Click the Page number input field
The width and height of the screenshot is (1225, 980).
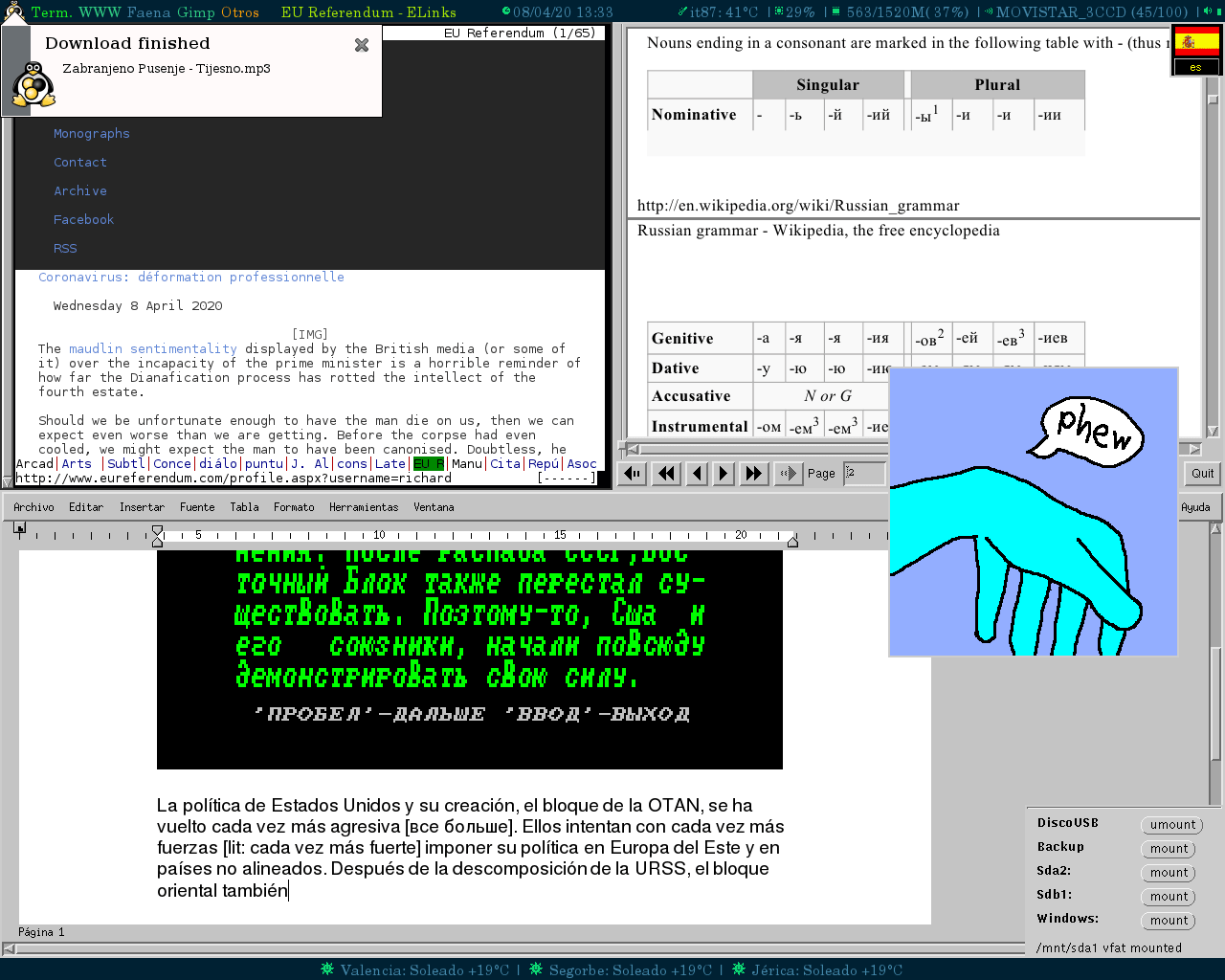[864, 473]
